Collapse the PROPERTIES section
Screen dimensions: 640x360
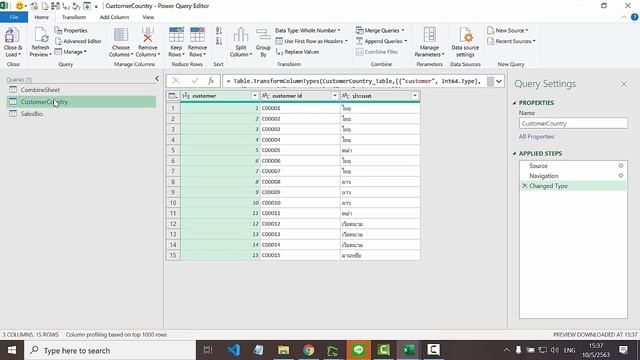point(514,103)
